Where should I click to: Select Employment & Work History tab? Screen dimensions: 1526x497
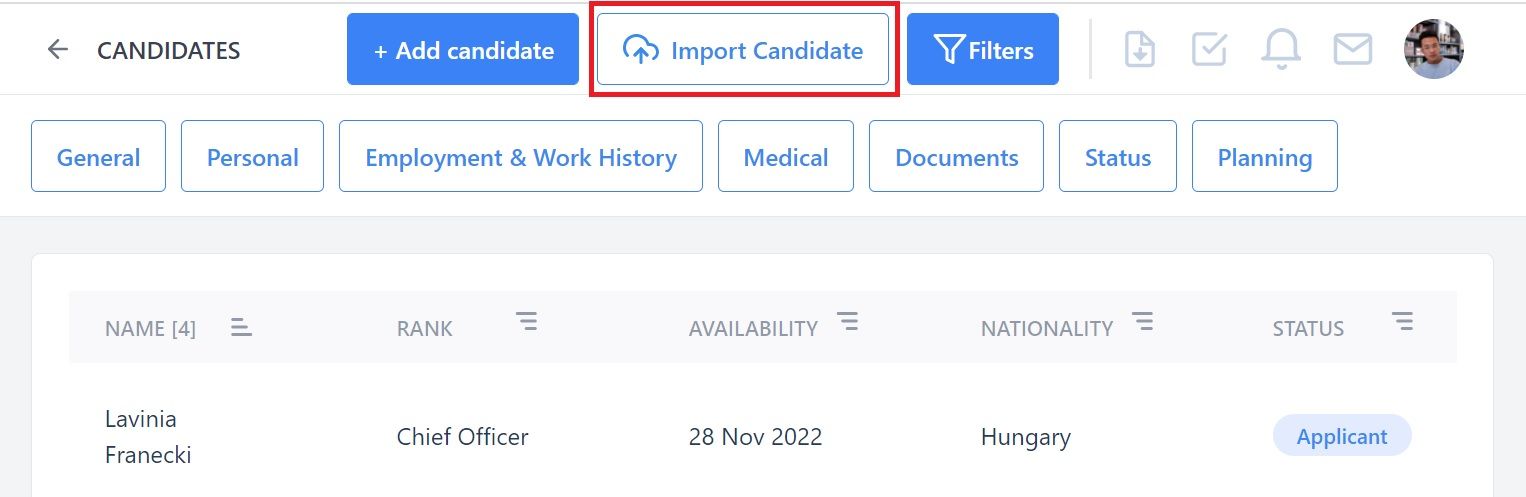(x=521, y=156)
